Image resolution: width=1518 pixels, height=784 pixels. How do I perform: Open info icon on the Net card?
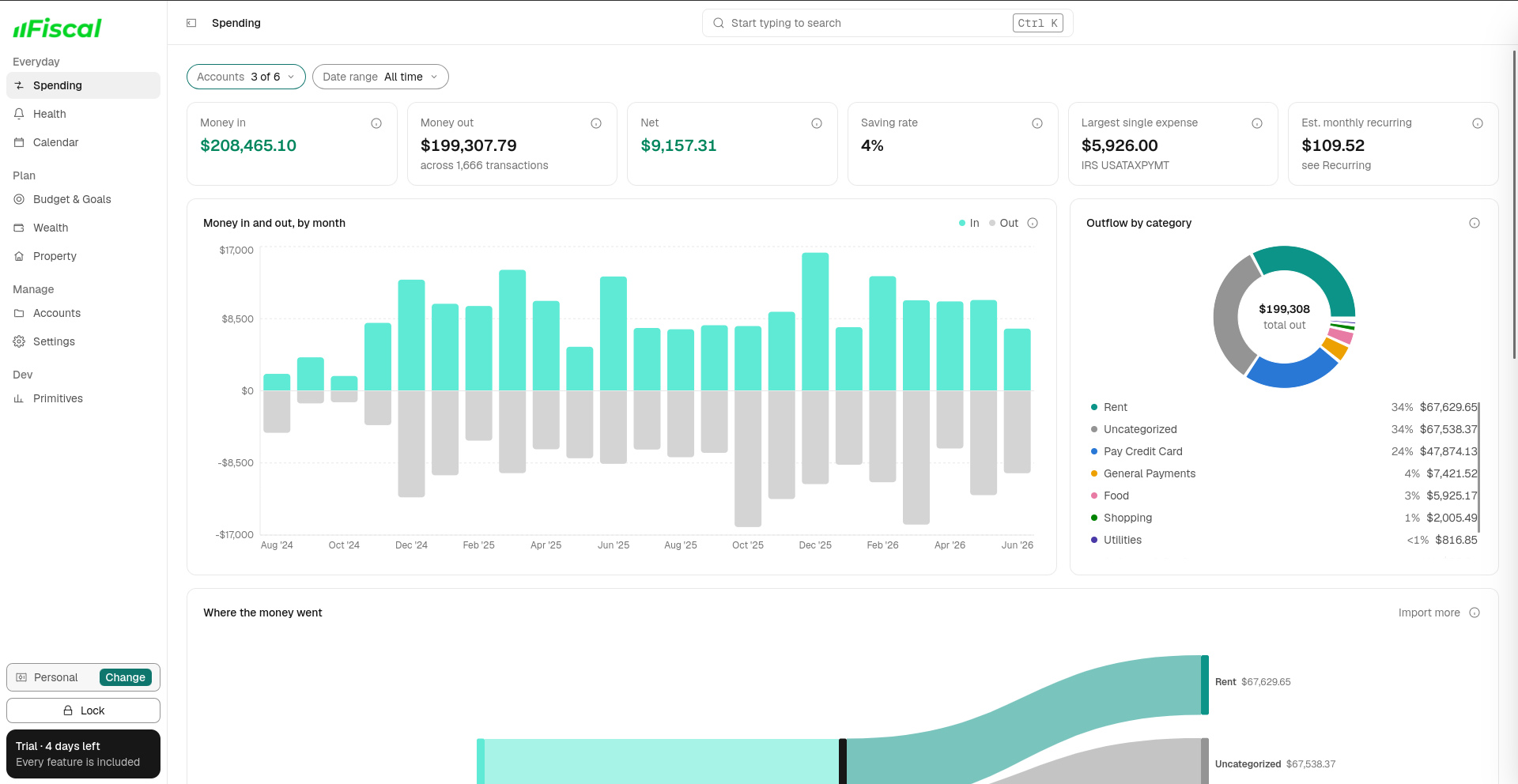[x=817, y=123]
